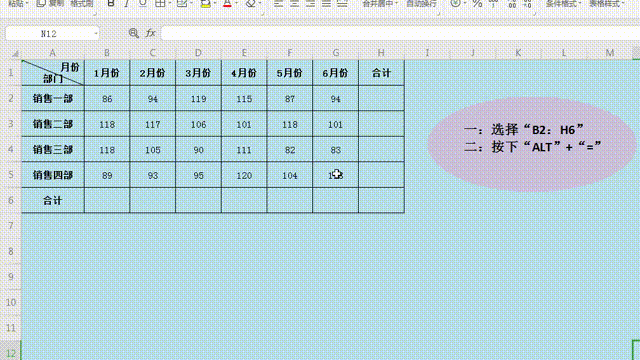Select column D header
Viewport: 640px width, 360px height.
click(x=198, y=53)
